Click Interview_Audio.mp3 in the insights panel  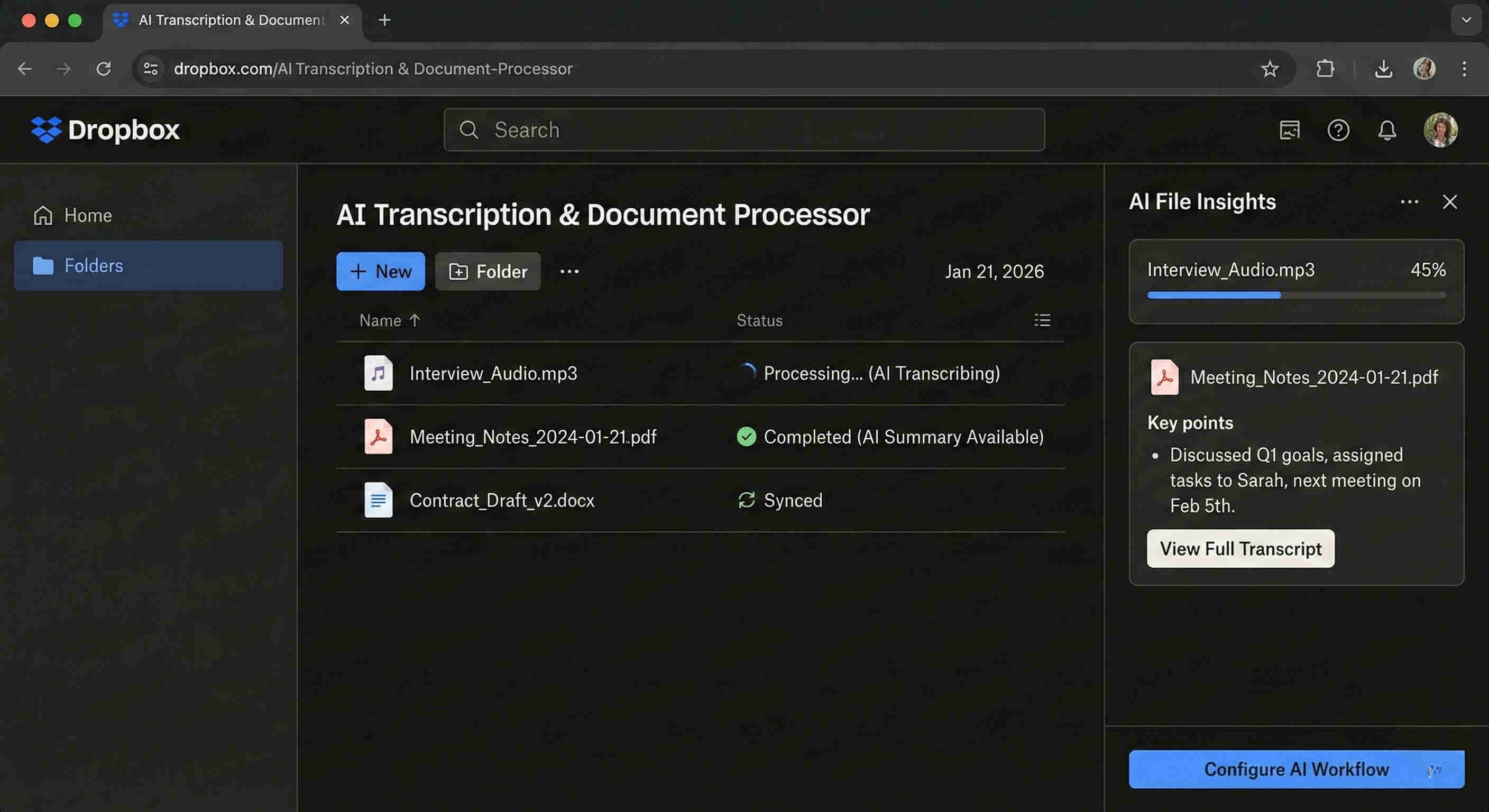[x=1230, y=269]
